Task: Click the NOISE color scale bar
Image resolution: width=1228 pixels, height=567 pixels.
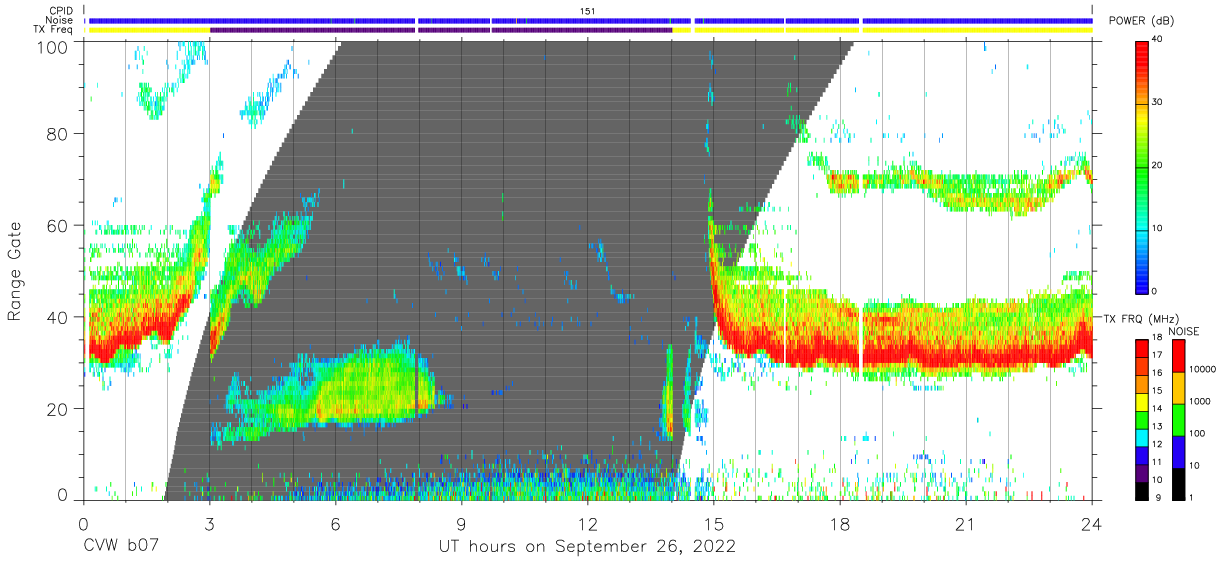Action: tap(1178, 419)
